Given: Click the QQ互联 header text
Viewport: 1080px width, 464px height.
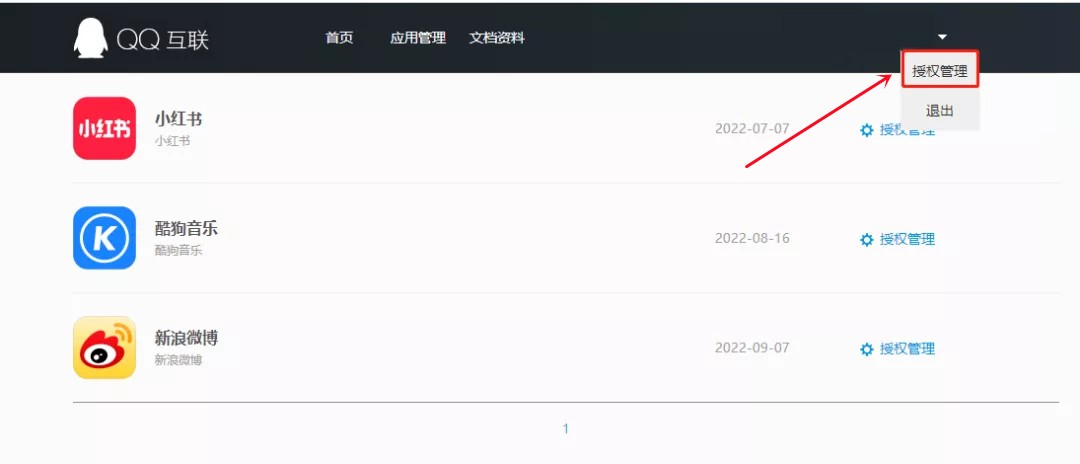Looking at the screenshot, I should pos(162,40).
